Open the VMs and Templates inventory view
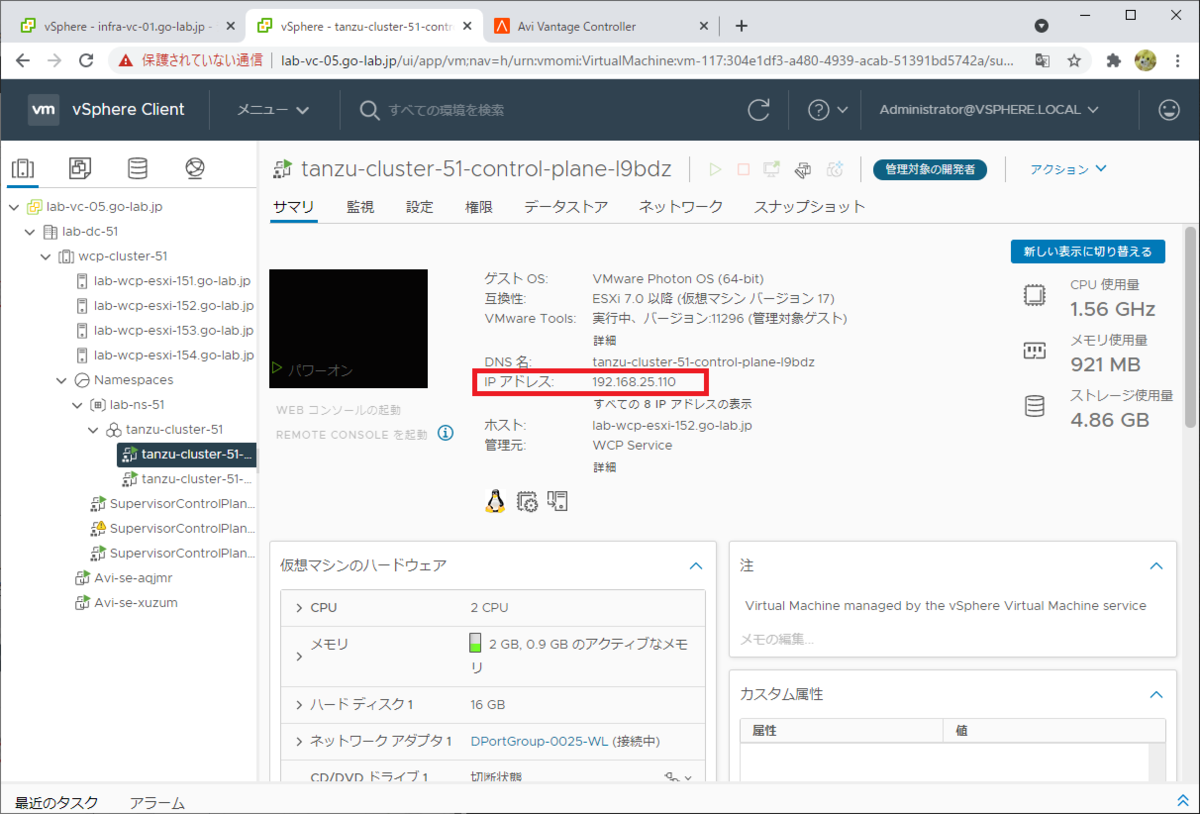This screenshot has width=1200, height=814. tap(80, 168)
